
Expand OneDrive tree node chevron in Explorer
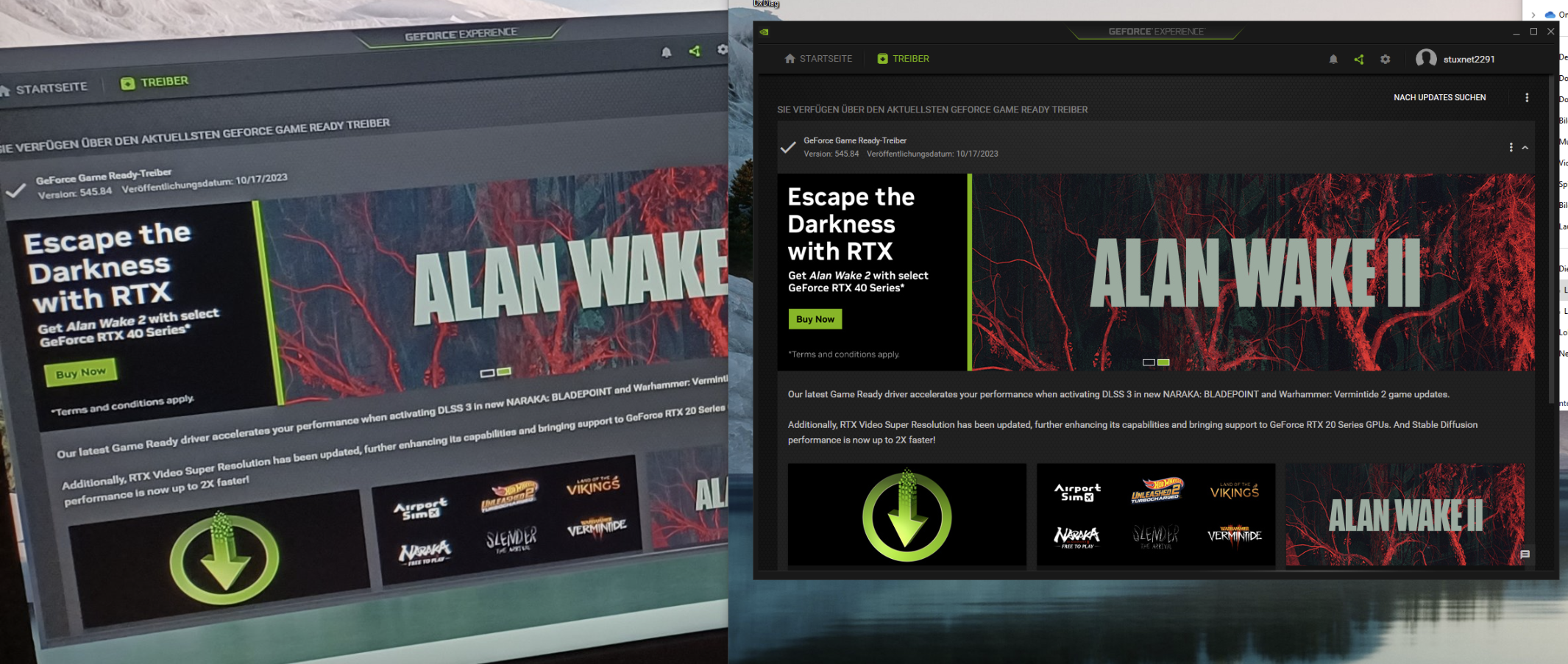pos(1533,15)
